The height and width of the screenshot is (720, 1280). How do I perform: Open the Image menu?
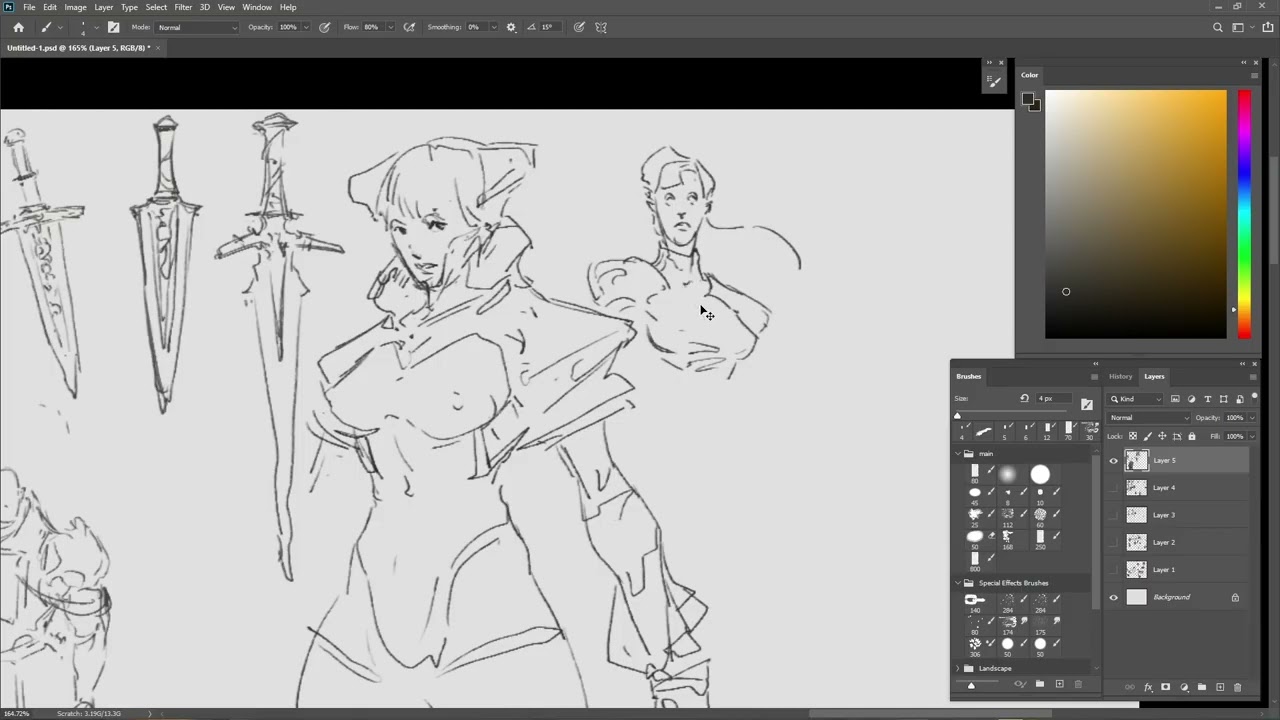coord(75,7)
